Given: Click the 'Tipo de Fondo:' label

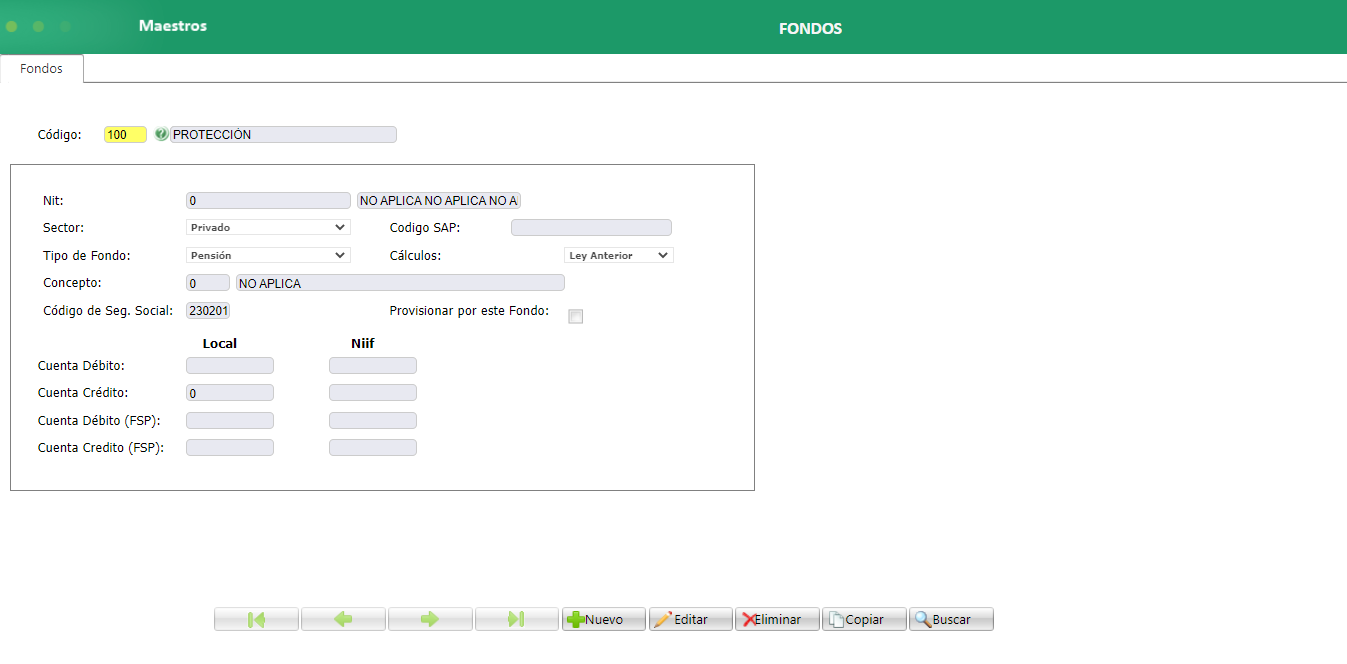Looking at the screenshot, I should (x=87, y=256).
